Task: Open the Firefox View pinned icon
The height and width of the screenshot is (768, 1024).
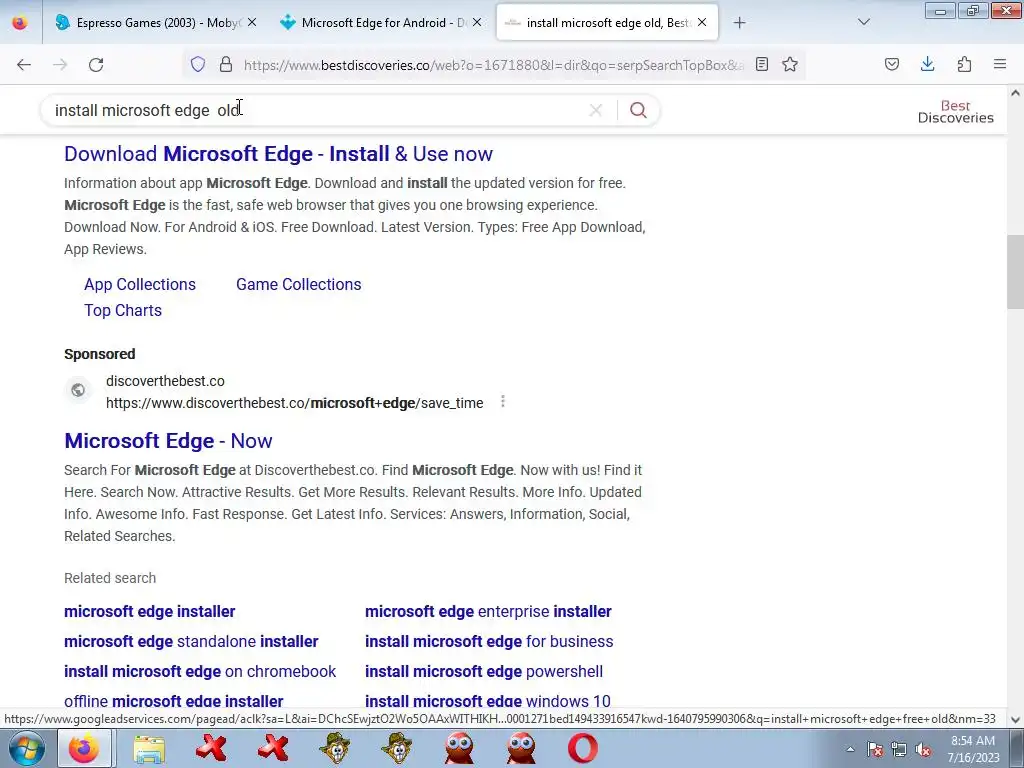Action: pos(20,23)
